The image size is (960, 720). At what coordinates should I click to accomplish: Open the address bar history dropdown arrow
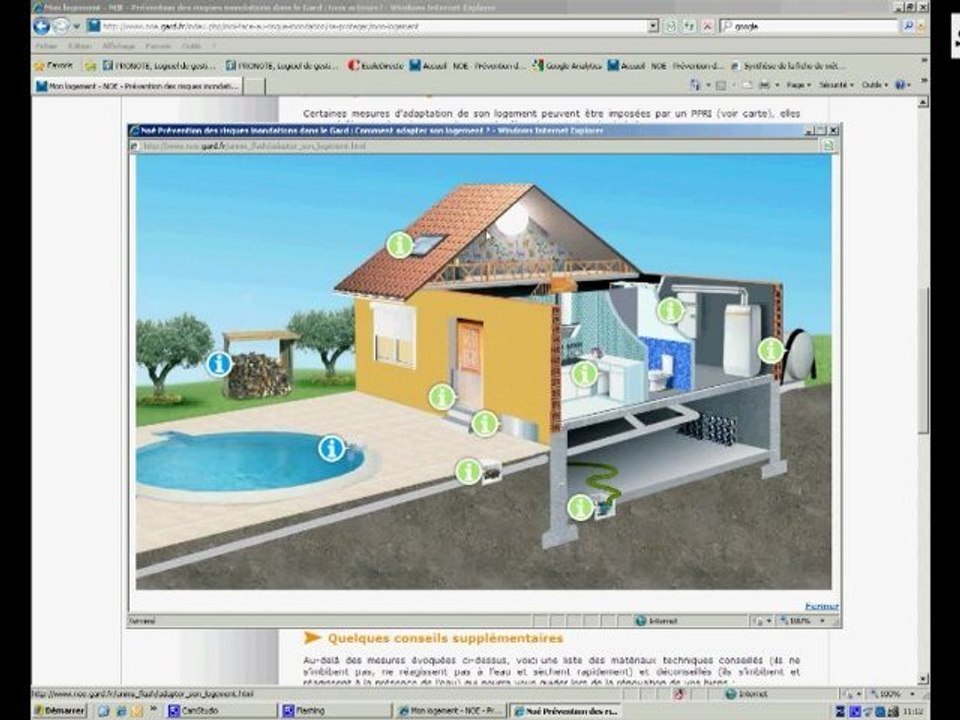click(x=653, y=26)
